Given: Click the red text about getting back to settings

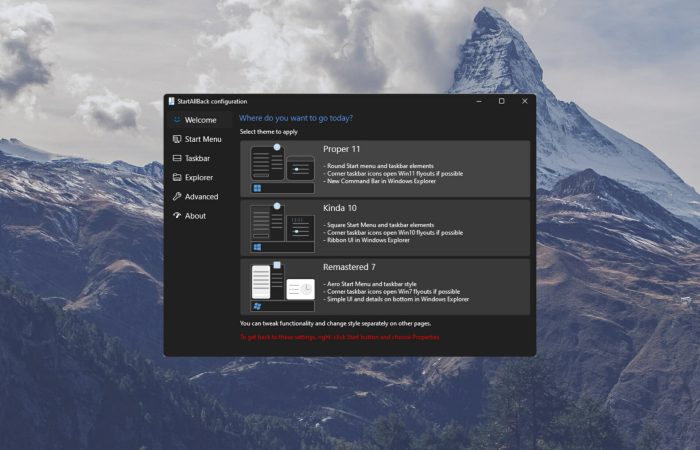Looking at the screenshot, I should (x=340, y=338).
